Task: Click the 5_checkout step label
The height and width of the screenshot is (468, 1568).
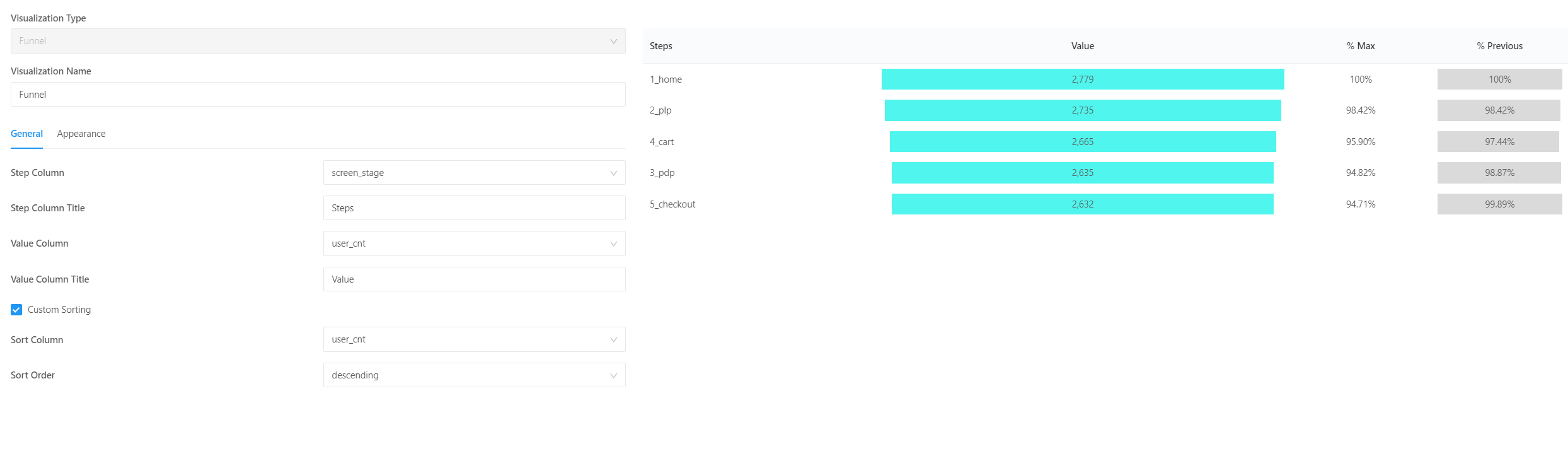Action: click(x=672, y=204)
